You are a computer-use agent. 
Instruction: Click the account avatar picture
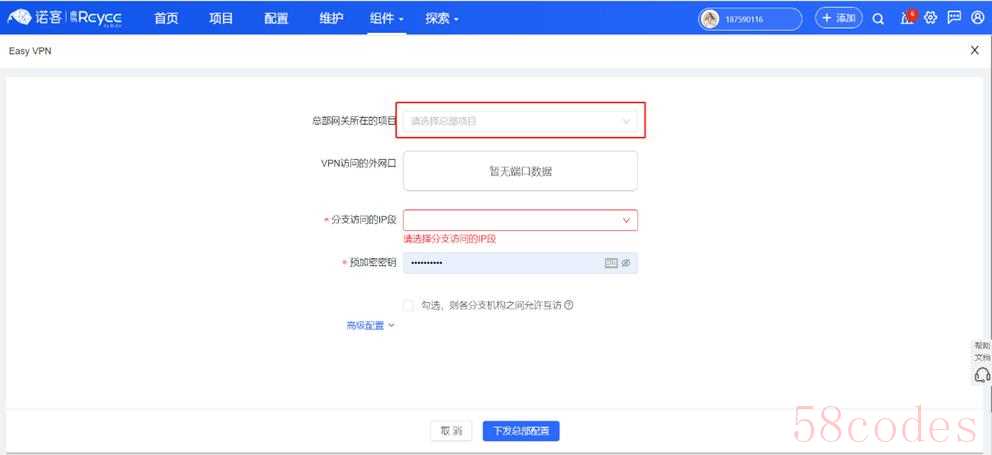710,19
